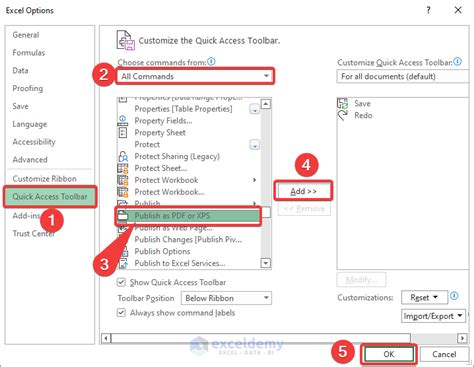Select the Quick Access Toolbar category
The height and width of the screenshot is (367, 474).
pos(50,197)
